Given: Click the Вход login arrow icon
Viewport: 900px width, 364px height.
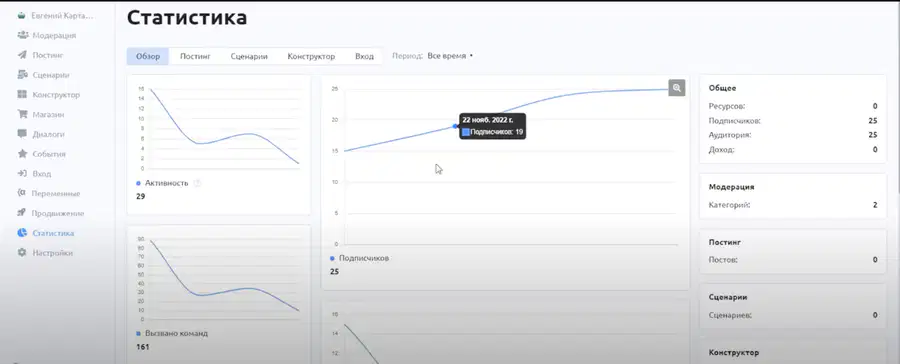Looking at the screenshot, I should point(22,173).
